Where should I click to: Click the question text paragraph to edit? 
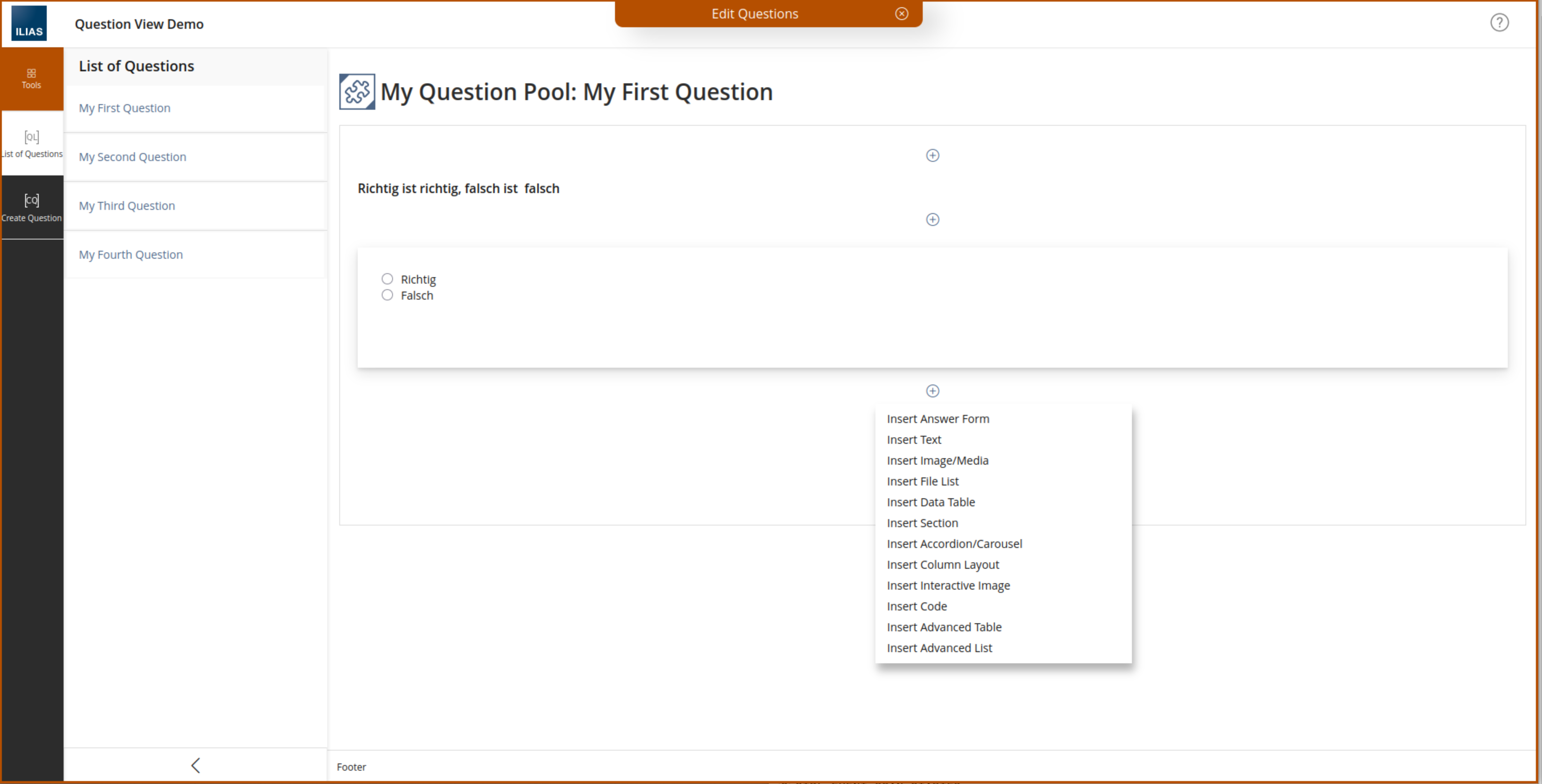pyautogui.click(x=458, y=189)
